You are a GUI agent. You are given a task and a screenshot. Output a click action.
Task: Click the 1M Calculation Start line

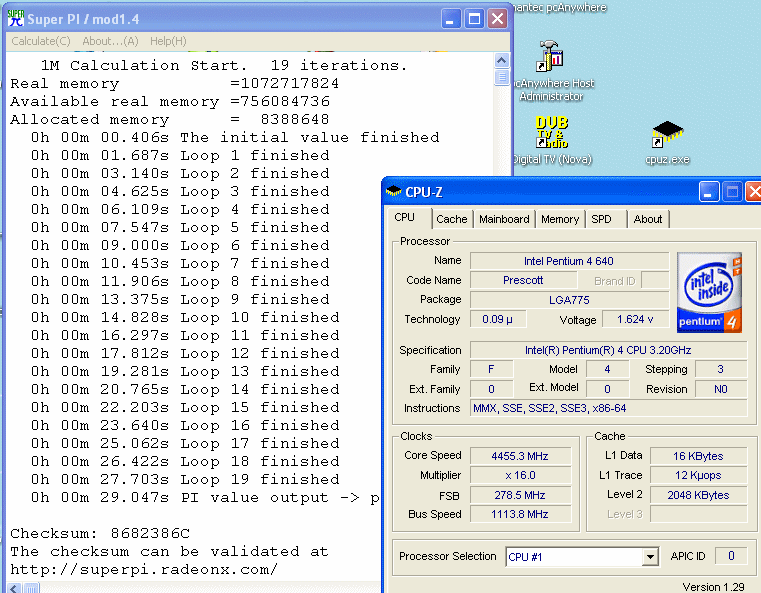[224, 66]
